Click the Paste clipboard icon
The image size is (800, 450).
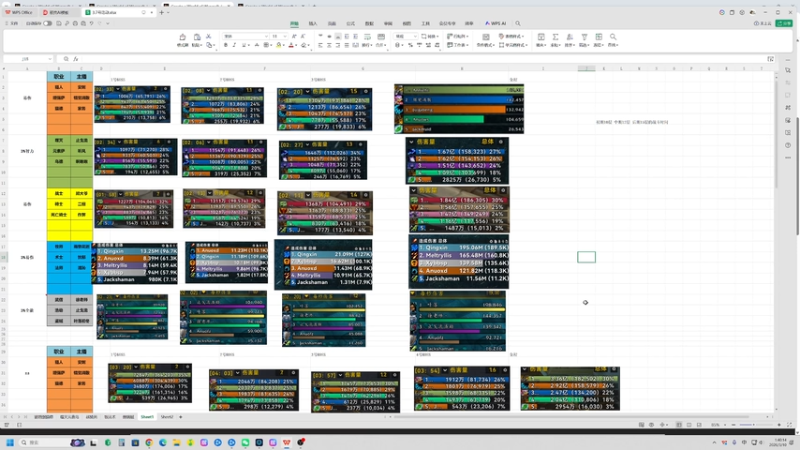pos(197,37)
